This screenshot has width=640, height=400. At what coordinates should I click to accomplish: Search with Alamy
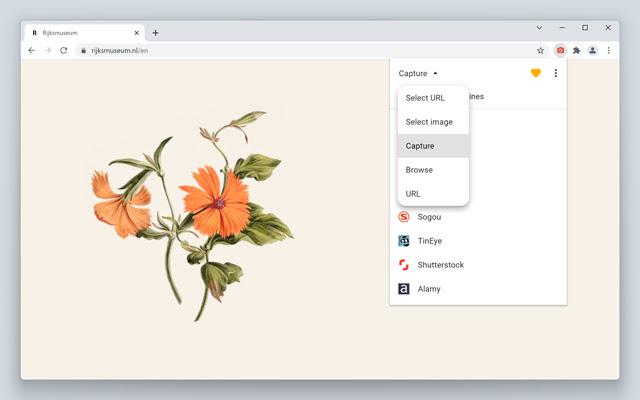(x=428, y=289)
